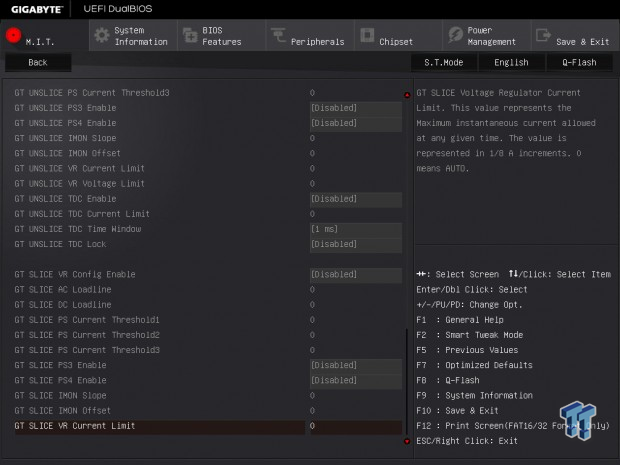Select GT UNSLICE TDC Current Limit value
Image resolution: width=620 pixels, height=465 pixels.
[x=312, y=214]
